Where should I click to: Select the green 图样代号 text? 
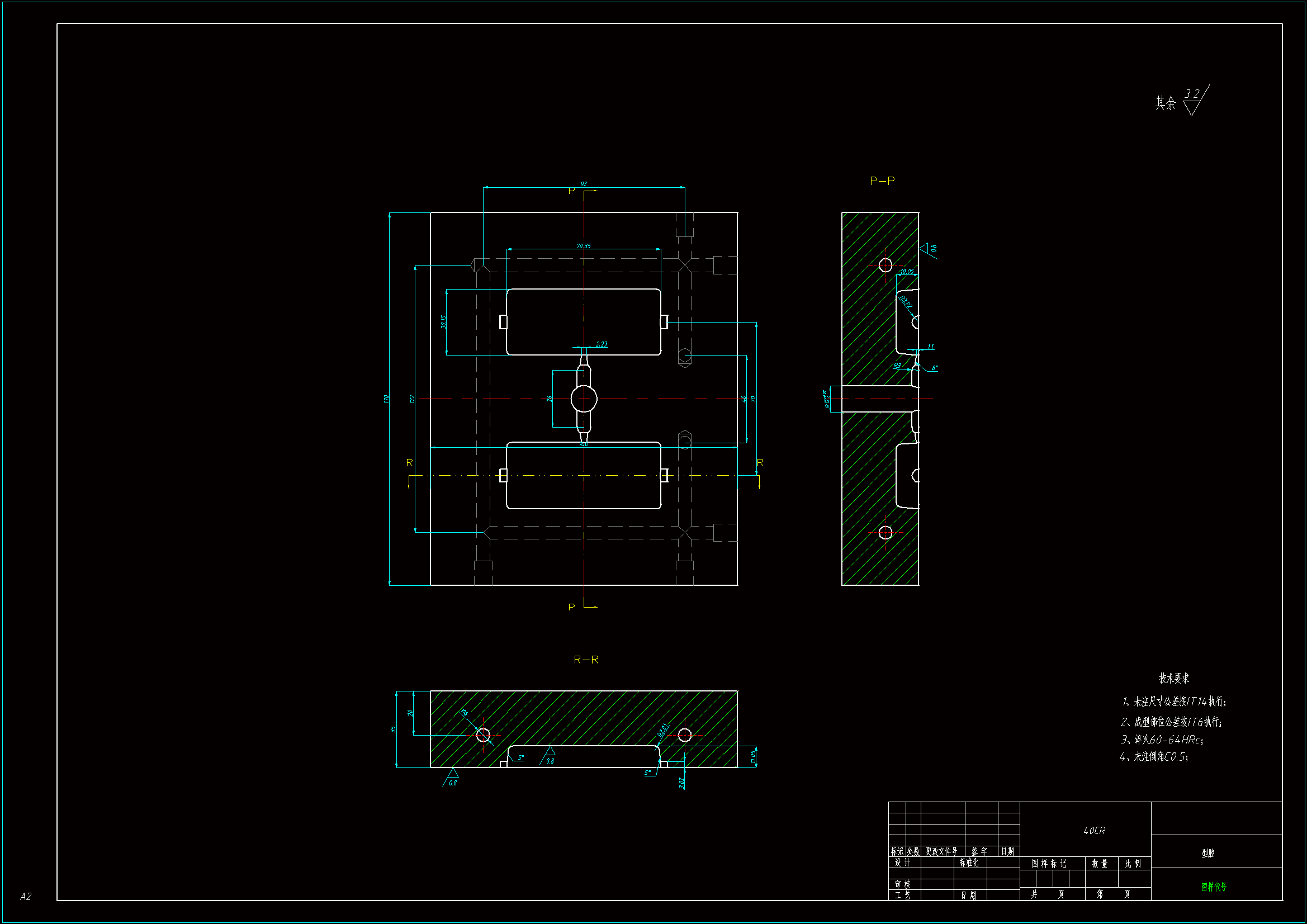tap(1214, 887)
